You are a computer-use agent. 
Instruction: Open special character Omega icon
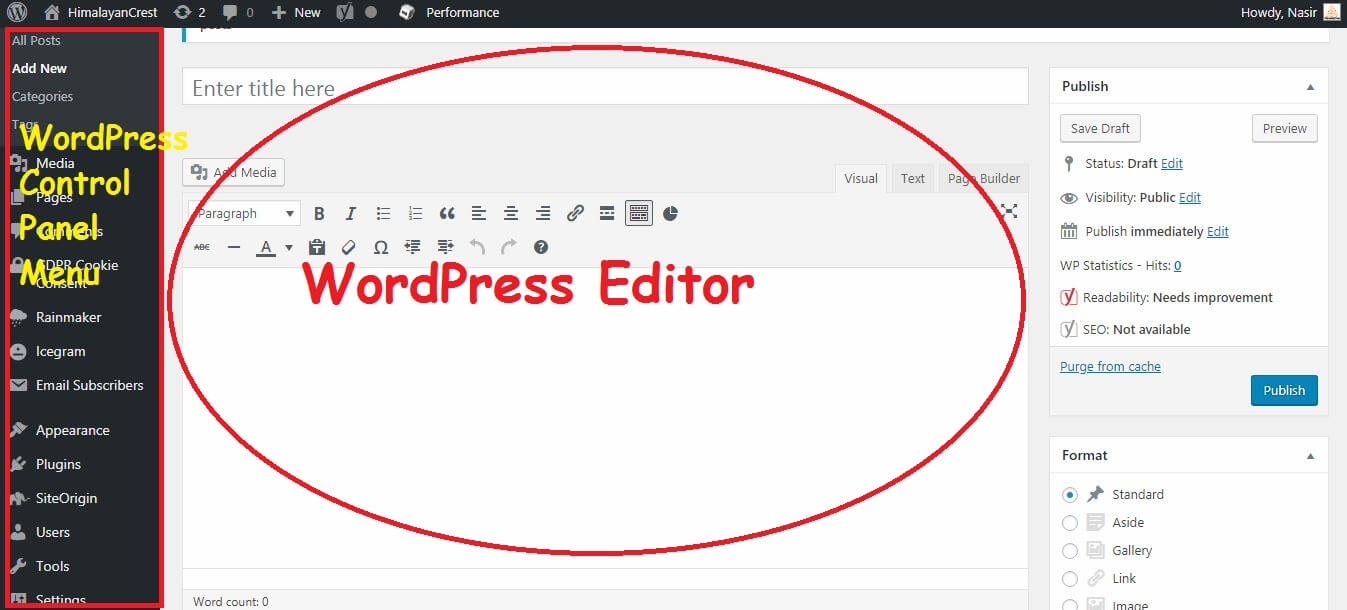click(381, 247)
